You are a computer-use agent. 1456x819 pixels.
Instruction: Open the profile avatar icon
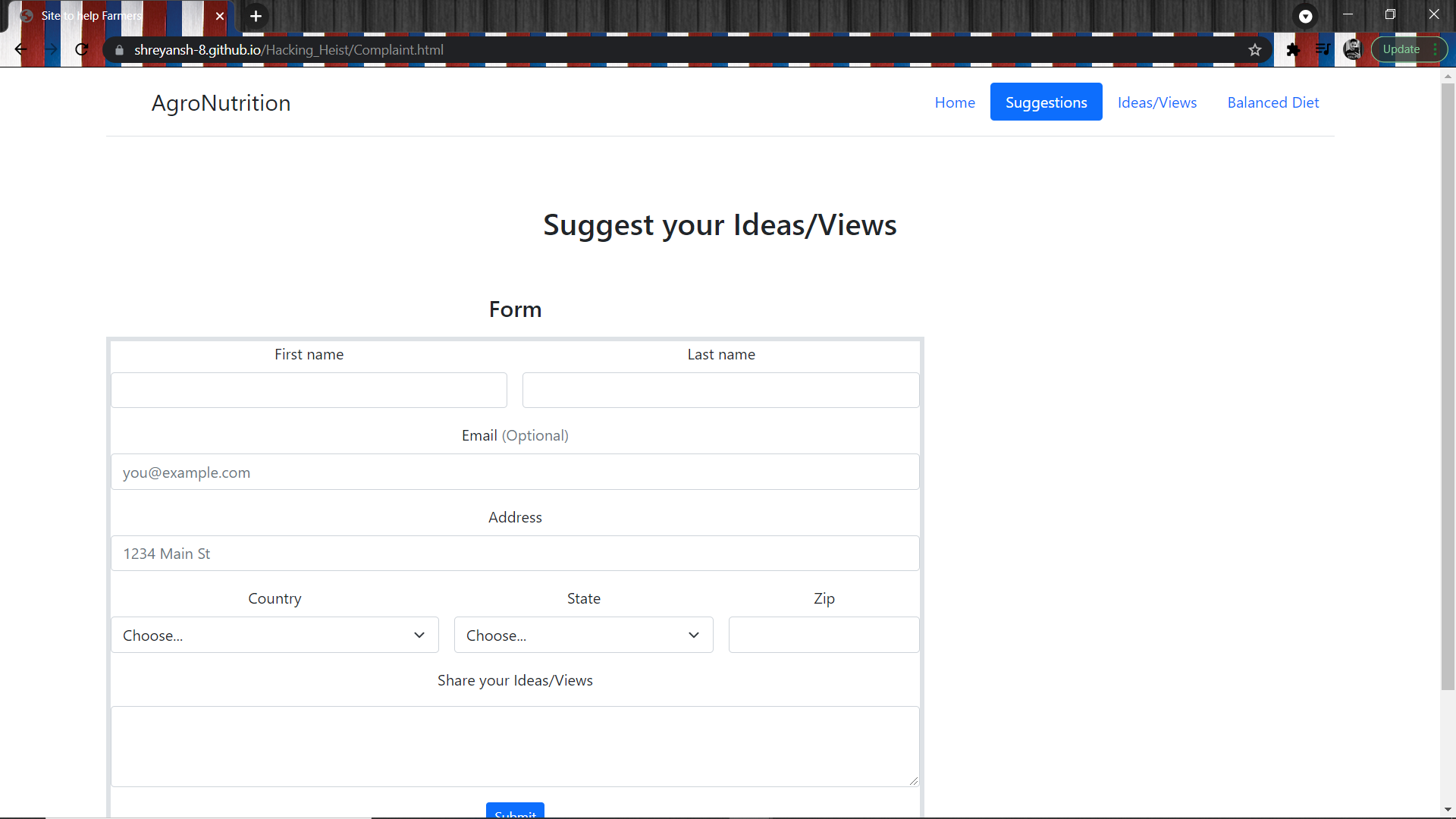(x=1352, y=49)
